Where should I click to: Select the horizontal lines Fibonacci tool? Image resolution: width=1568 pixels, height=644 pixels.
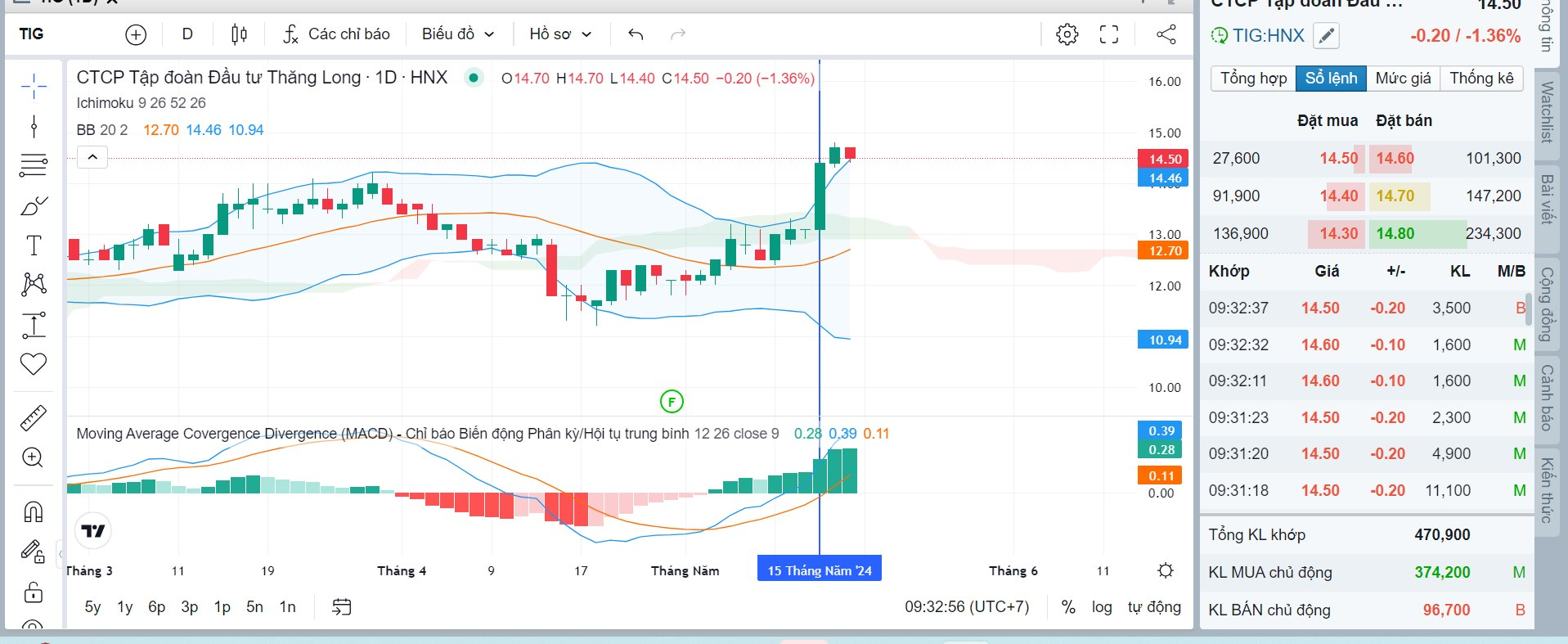point(34,164)
